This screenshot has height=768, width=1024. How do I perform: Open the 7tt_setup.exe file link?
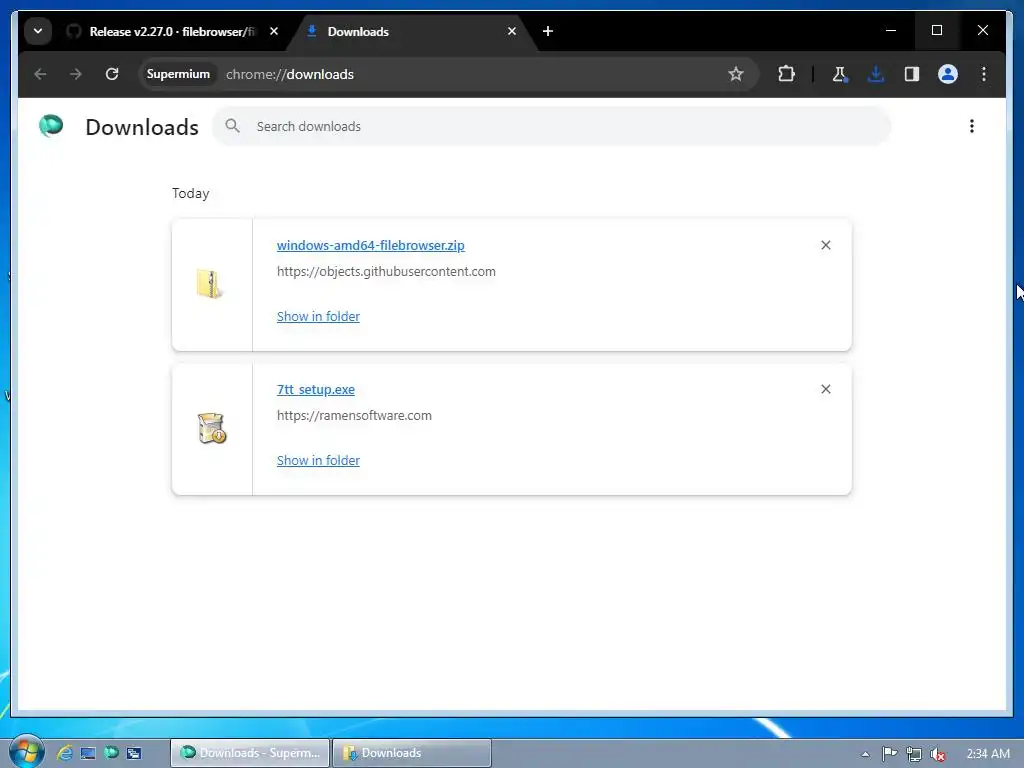click(315, 390)
